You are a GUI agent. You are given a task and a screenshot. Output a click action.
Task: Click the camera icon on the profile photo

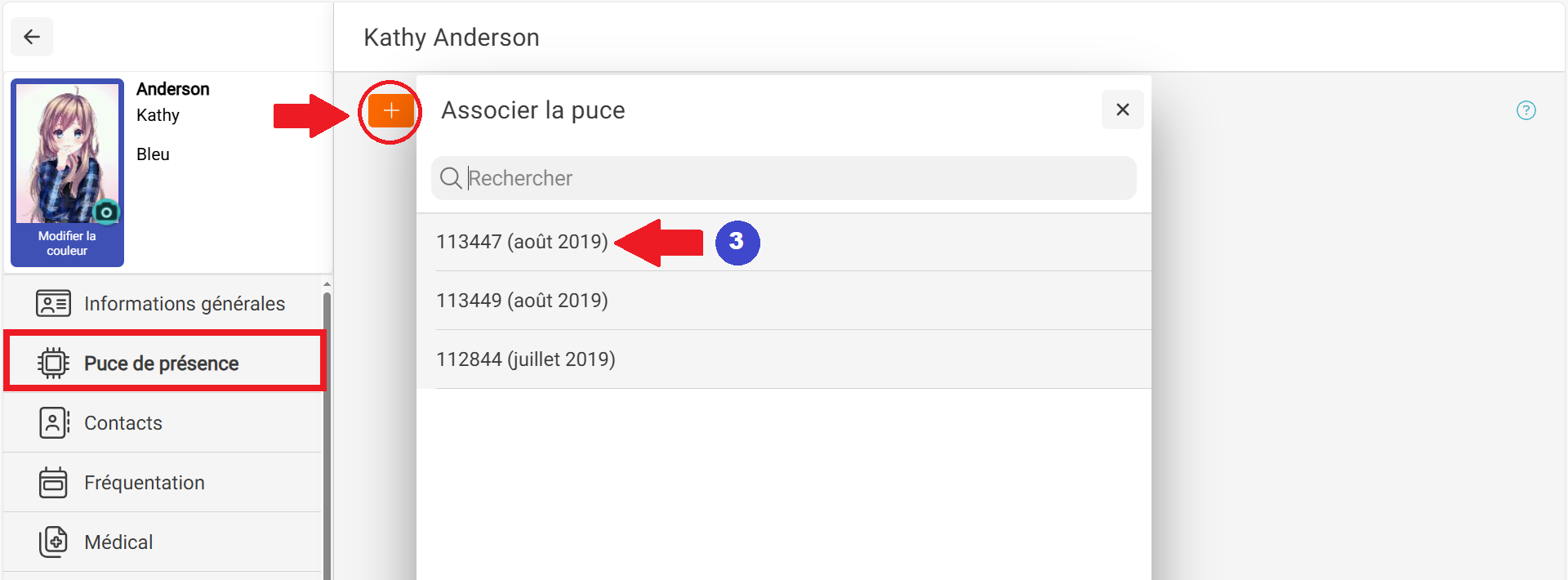click(x=106, y=212)
